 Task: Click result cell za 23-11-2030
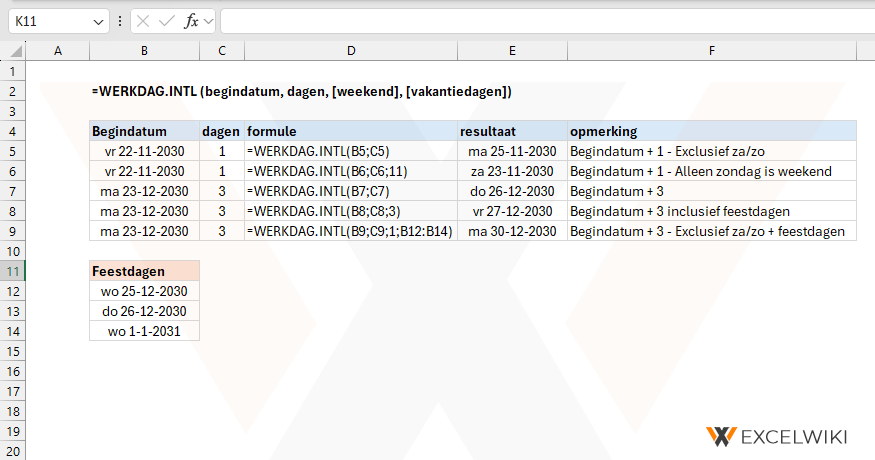(512, 171)
